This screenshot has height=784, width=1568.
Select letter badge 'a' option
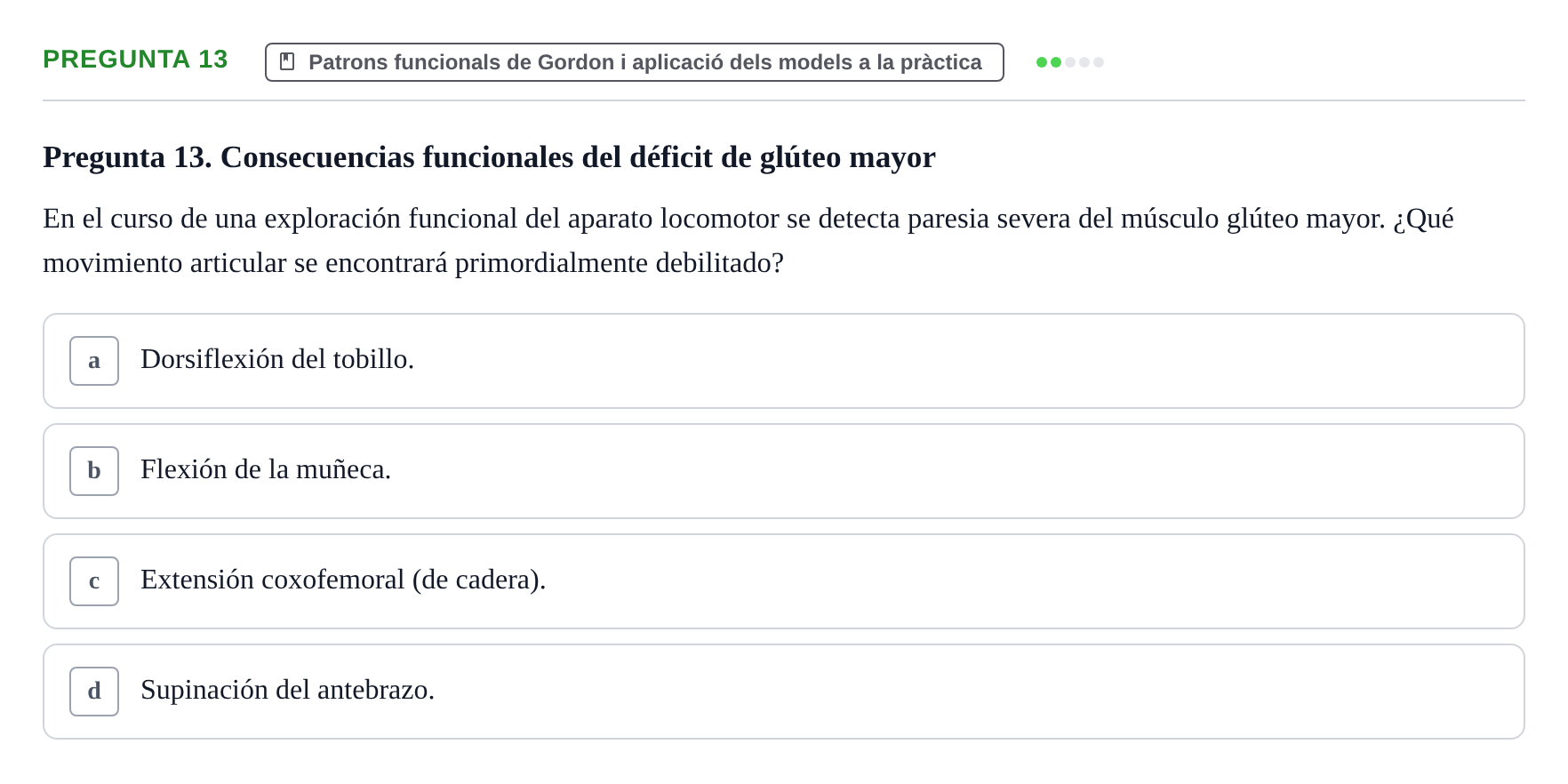[94, 361]
